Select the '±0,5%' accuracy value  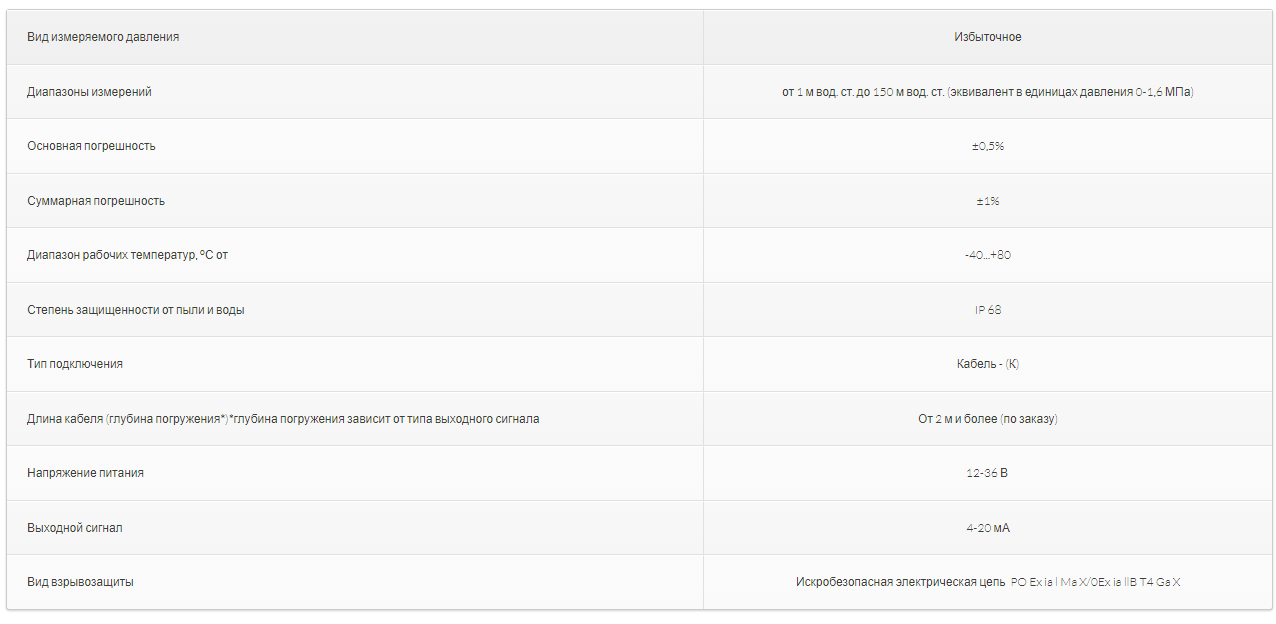tap(987, 146)
